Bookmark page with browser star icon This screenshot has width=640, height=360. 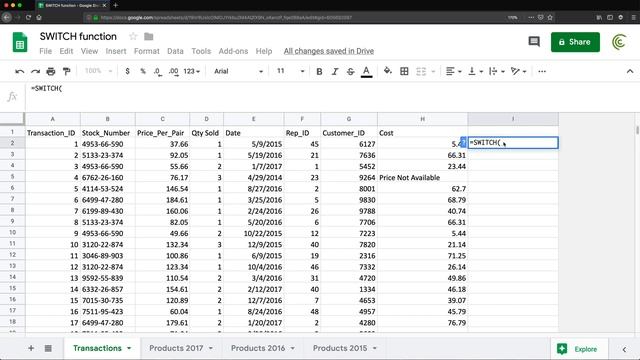click(550, 18)
